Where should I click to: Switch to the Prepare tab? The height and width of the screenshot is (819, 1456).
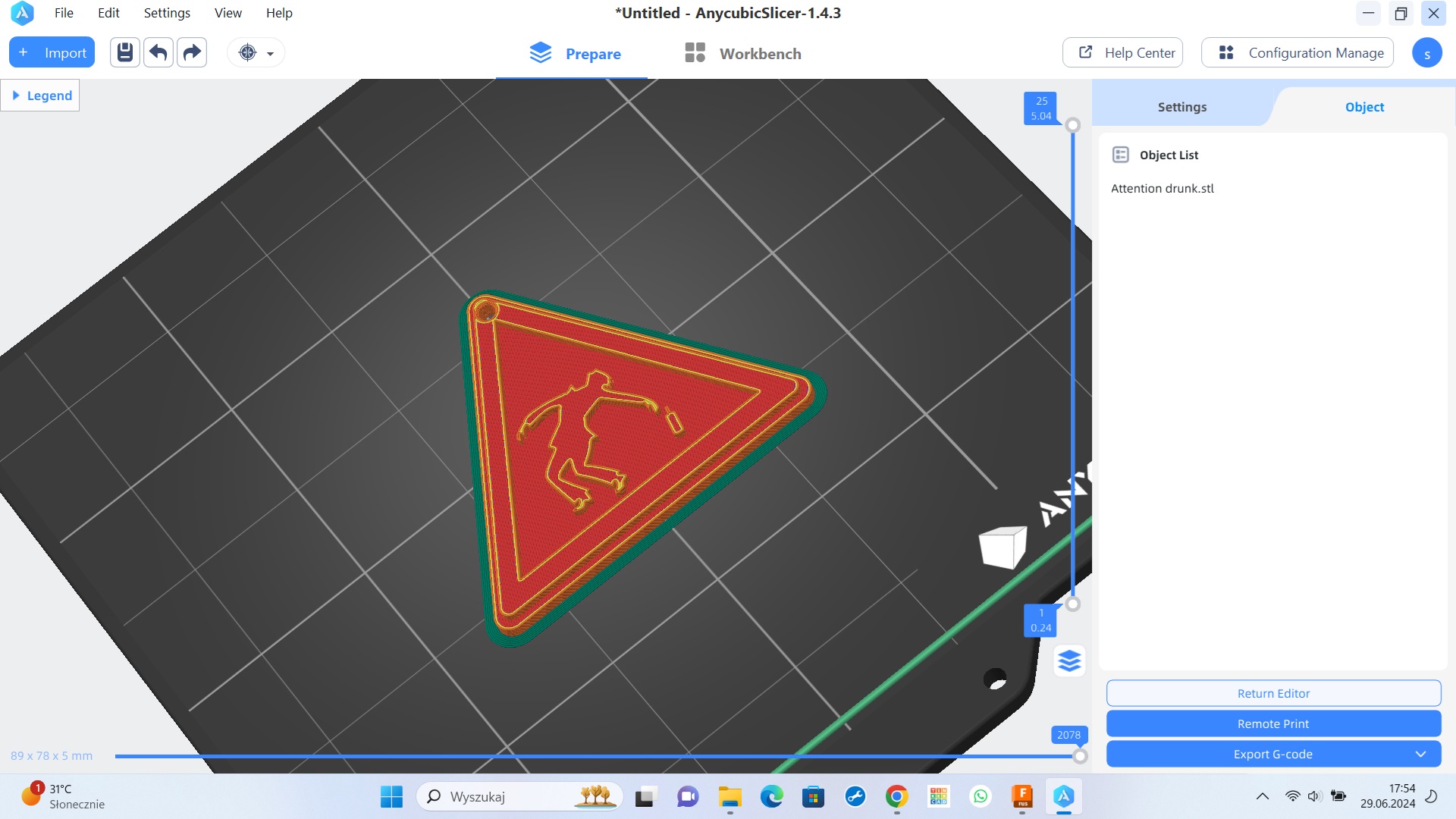tap(575, 54)
